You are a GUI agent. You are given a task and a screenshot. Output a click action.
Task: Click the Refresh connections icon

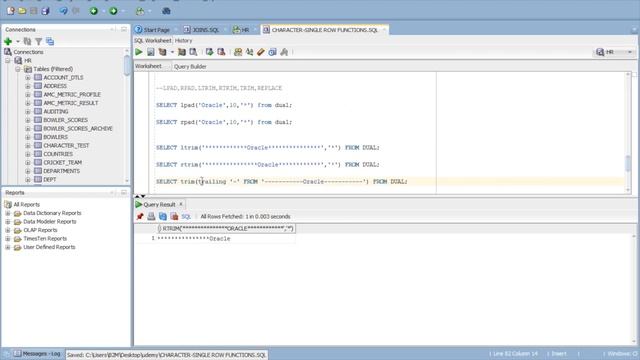coord(27,41)
